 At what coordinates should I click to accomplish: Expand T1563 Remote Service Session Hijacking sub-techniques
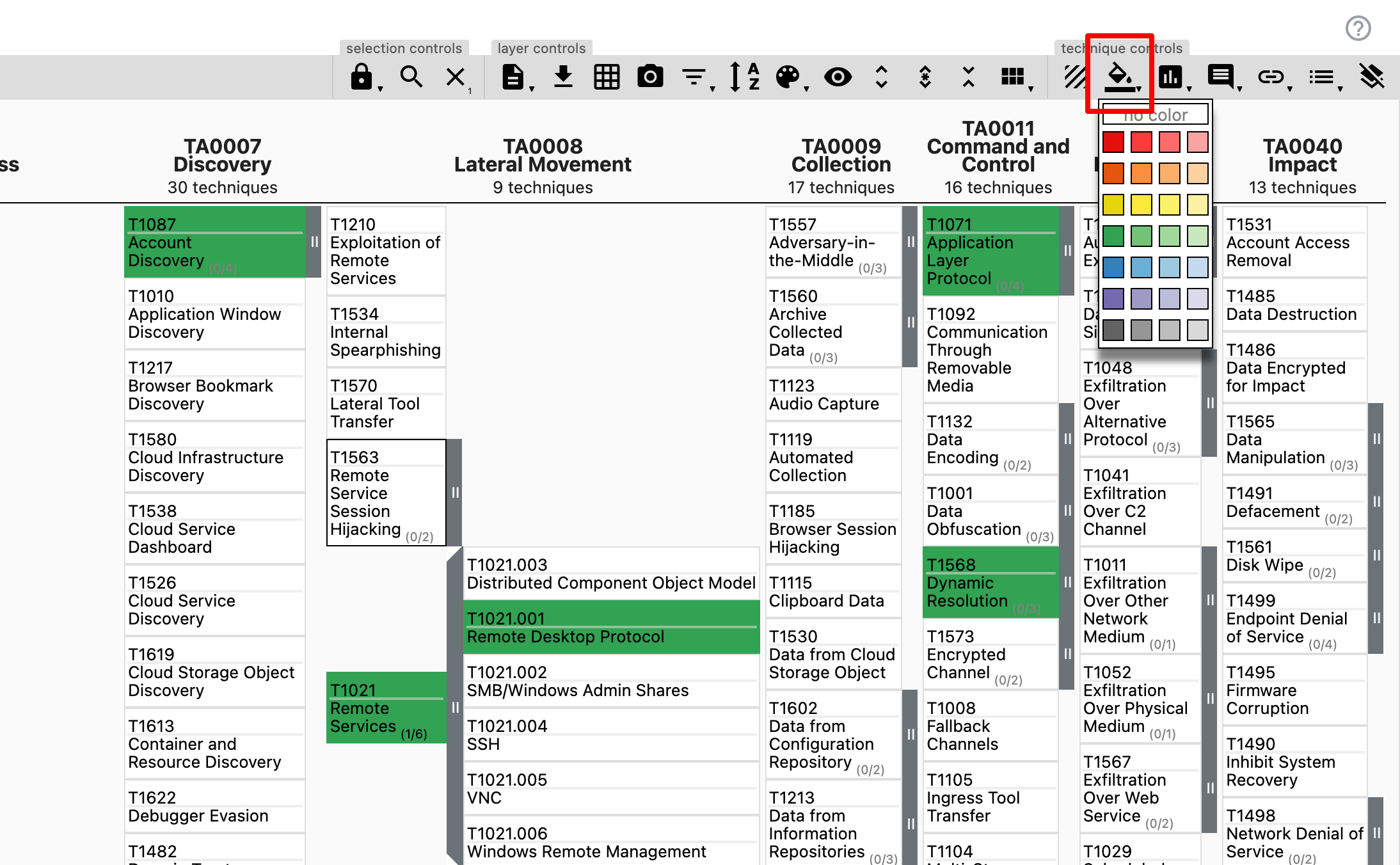tap(455, 493)
